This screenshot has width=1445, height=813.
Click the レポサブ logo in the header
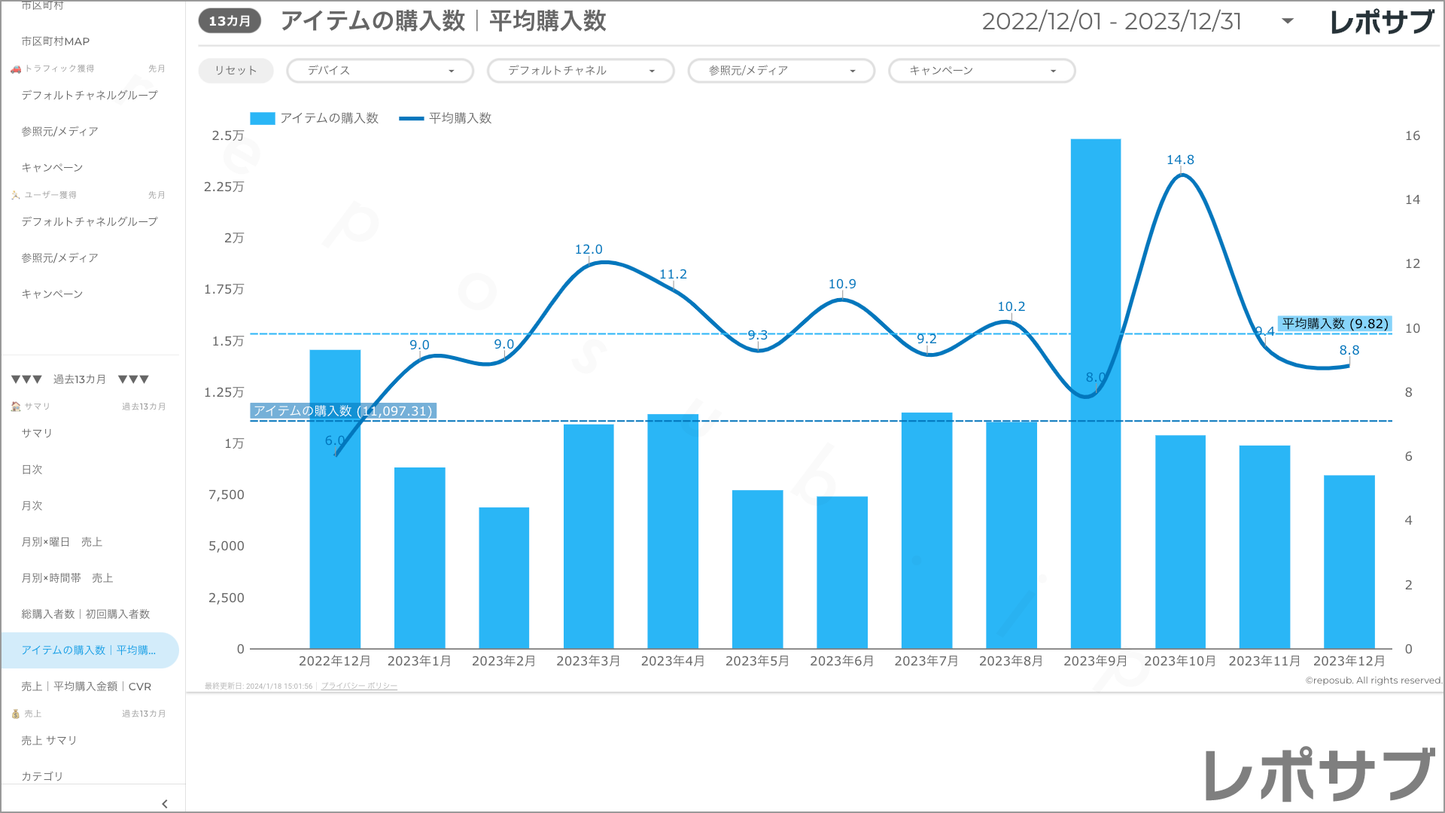1381,22
